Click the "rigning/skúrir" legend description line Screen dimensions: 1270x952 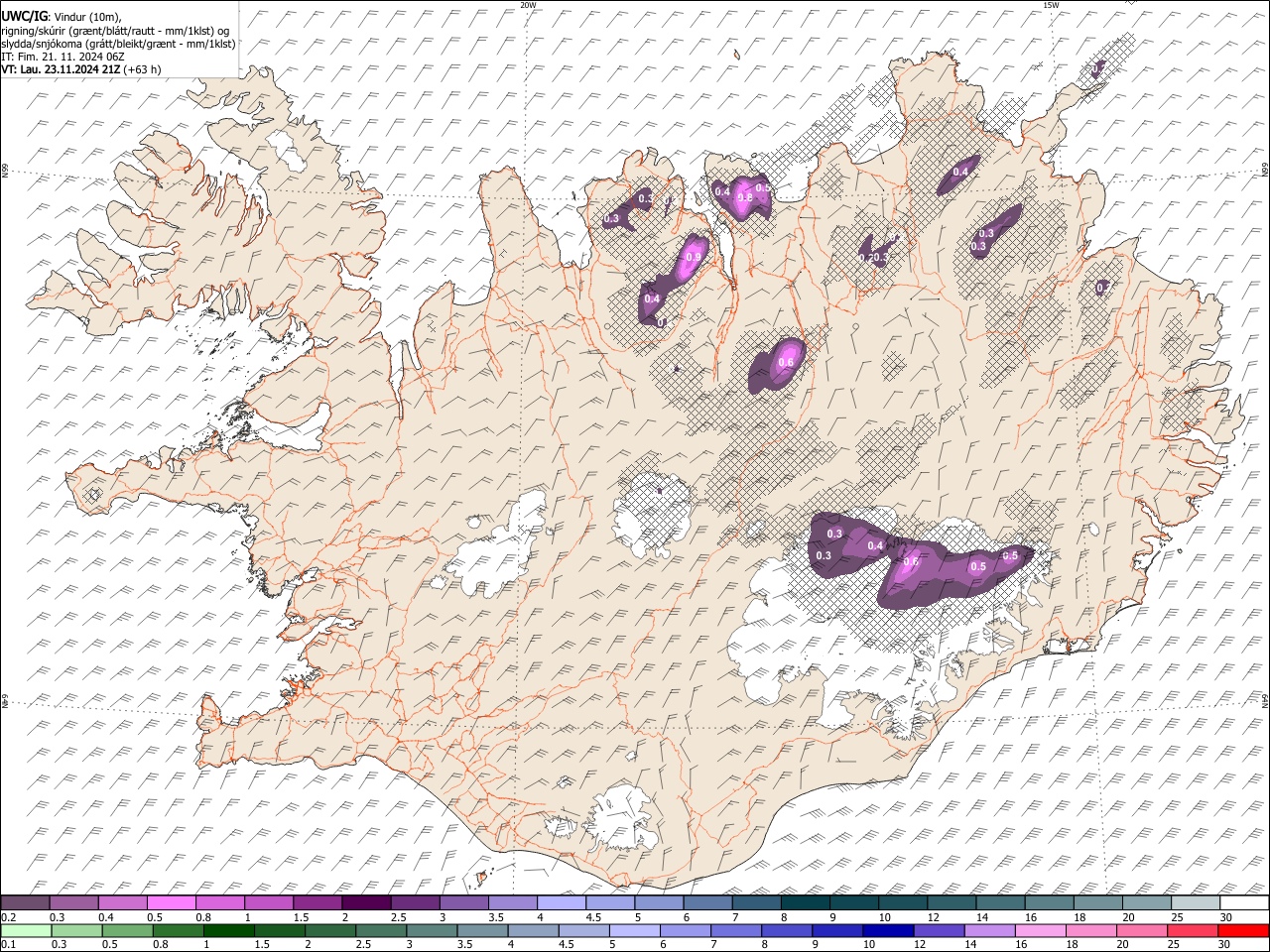tap(117, 30)
